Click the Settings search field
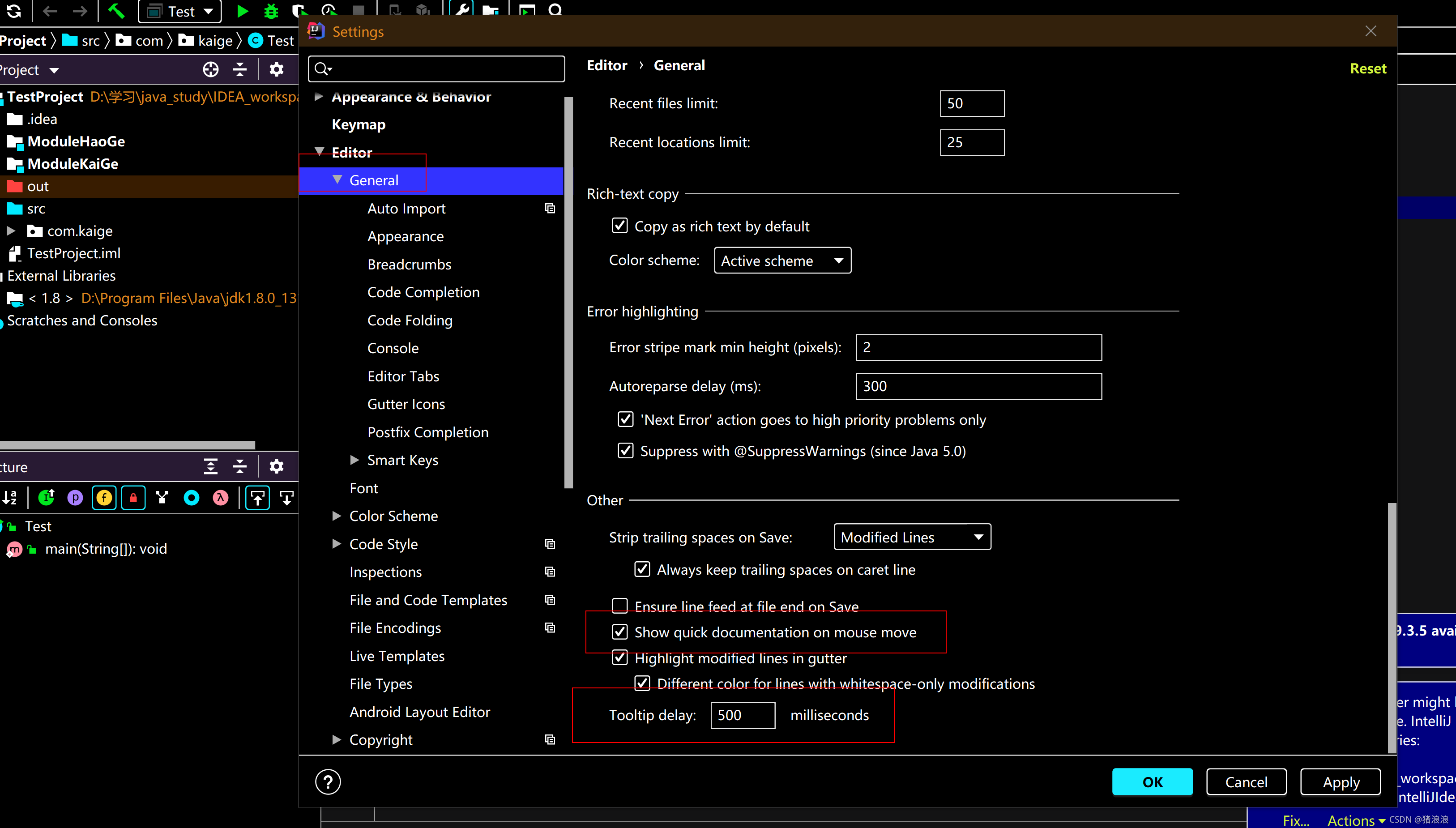Viewport: 1456px width, 828px height. point(436,69)
